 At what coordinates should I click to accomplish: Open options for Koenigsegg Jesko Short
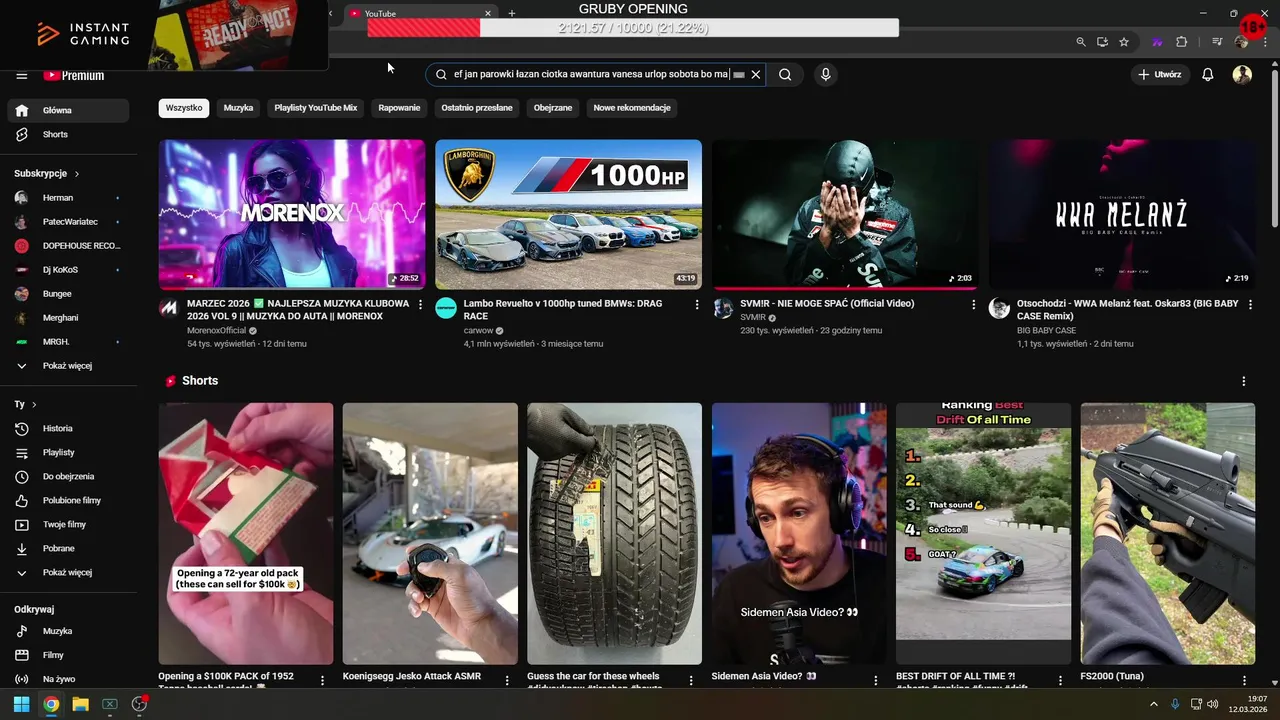pyautogui.click(x=507, y=680)
